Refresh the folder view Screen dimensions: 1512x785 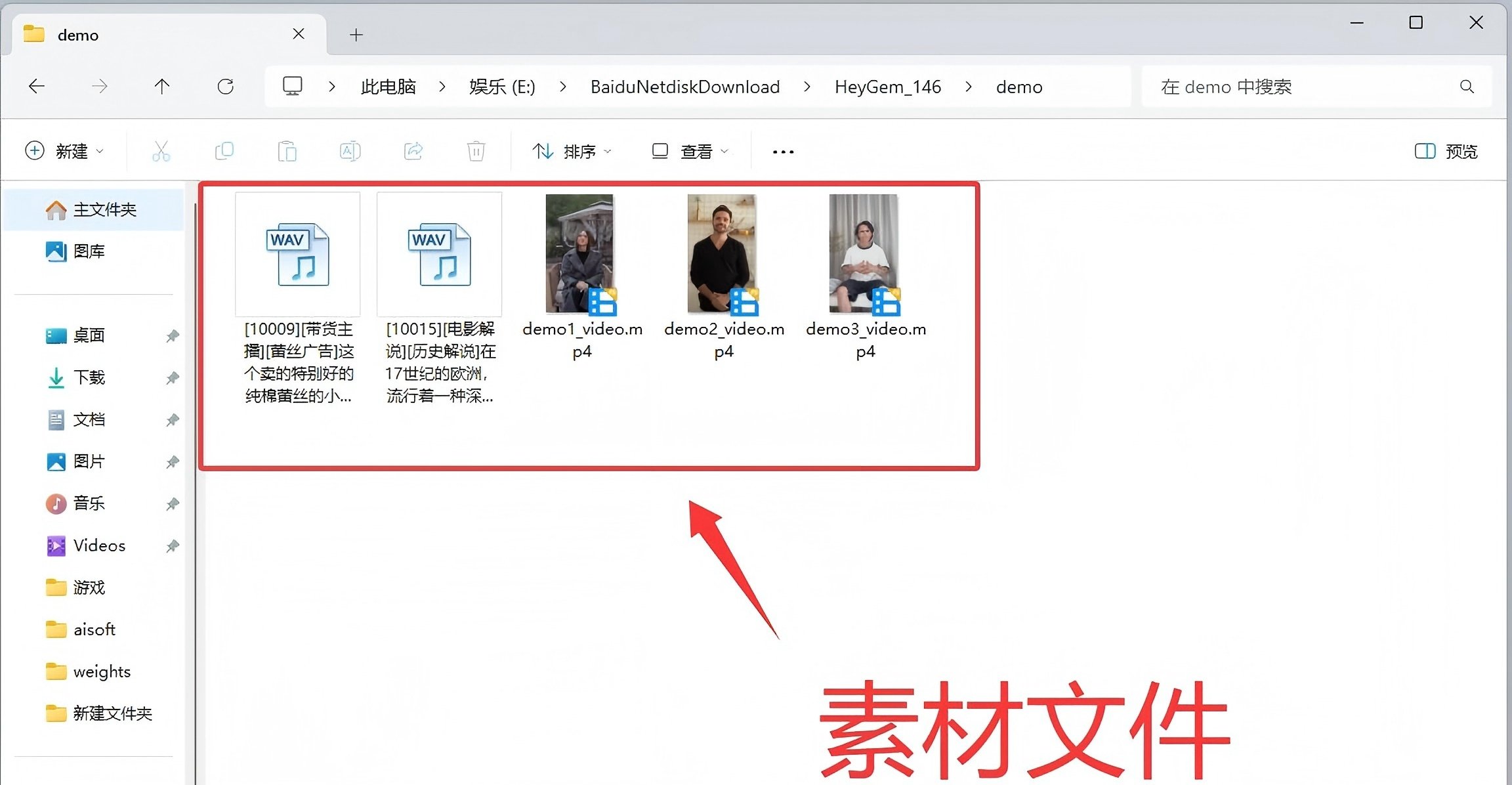click(x=226, y=86)
